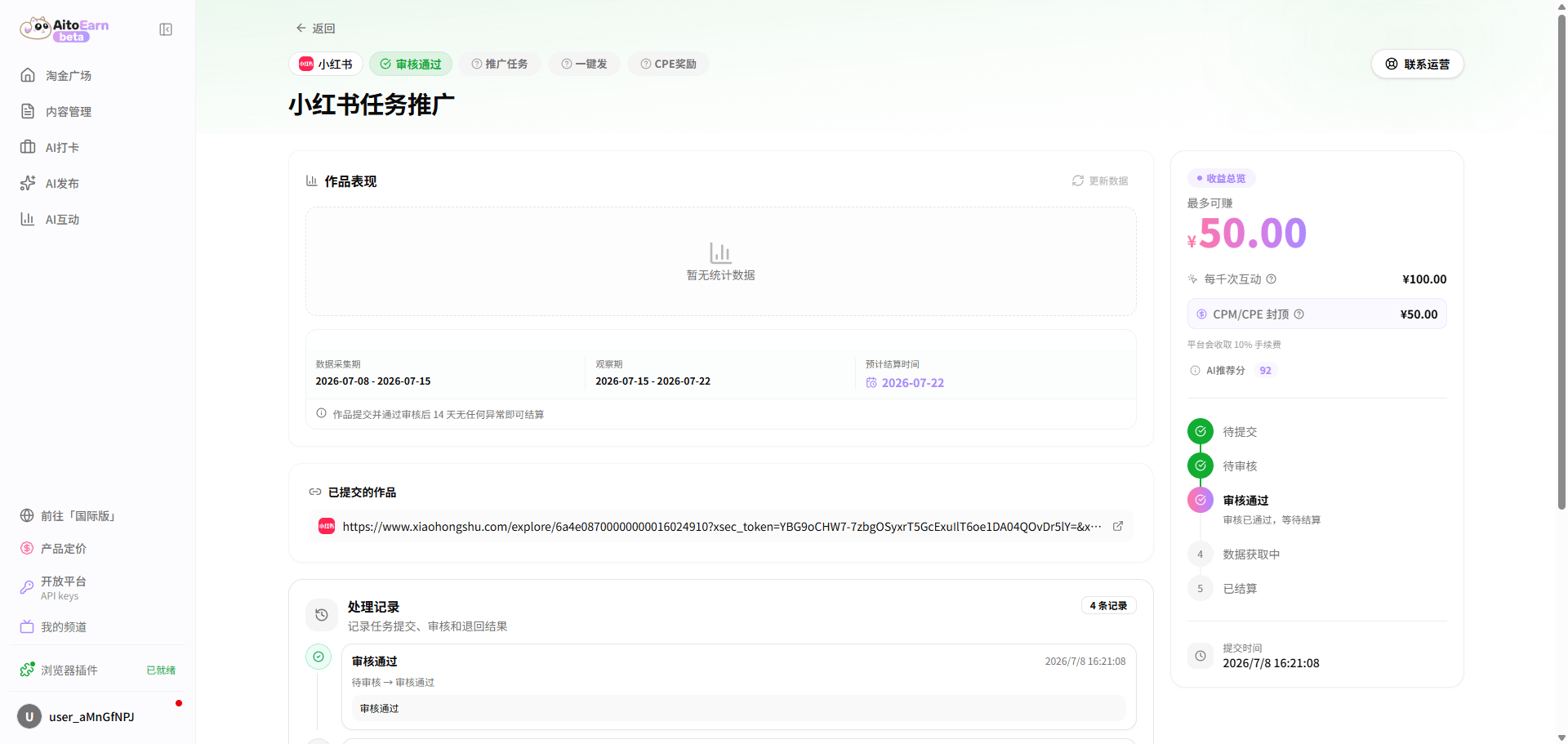Screen dimensions: 1568x744
Task: Click the 浏览器插件 puzzle icon
Action: [27, 670]
